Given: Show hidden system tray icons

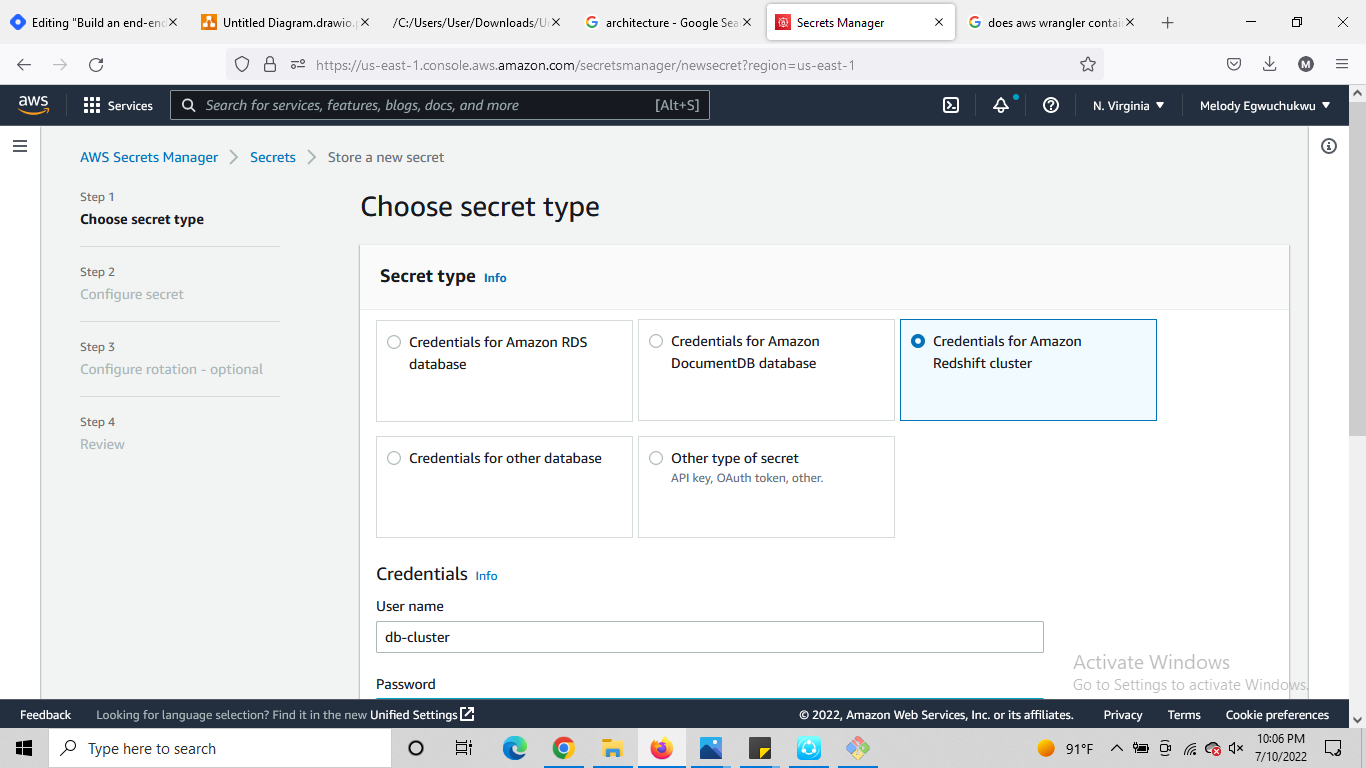Looking at the screenshot, I should coord(1116,748).
